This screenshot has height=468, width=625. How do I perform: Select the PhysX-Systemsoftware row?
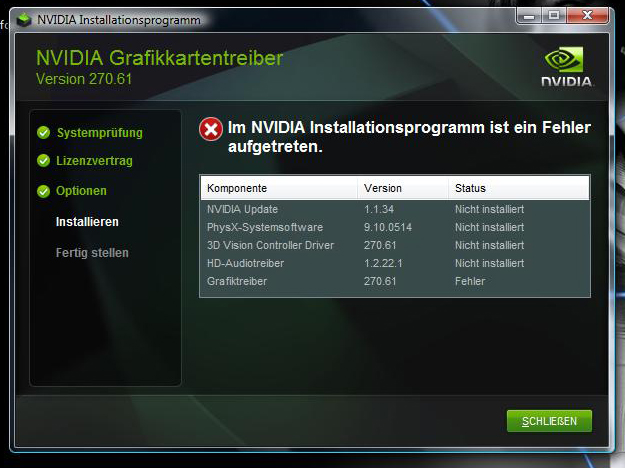[x=395, y=227]
